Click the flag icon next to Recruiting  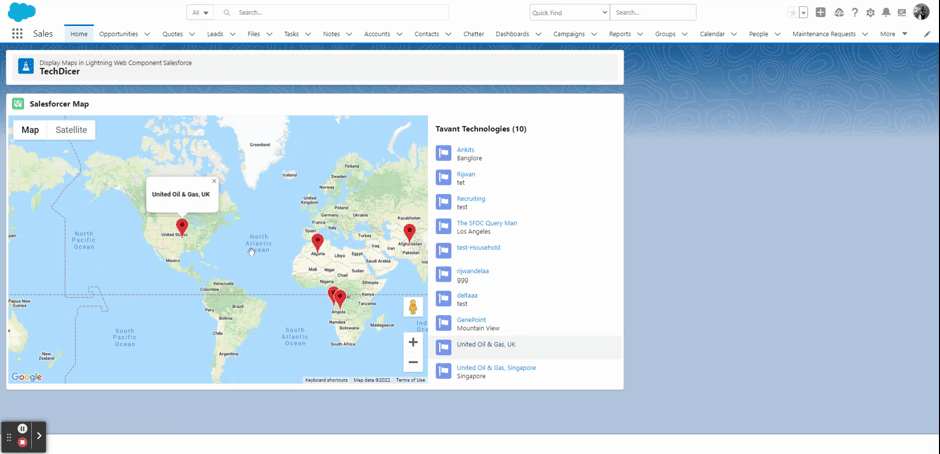coord(444,202)
